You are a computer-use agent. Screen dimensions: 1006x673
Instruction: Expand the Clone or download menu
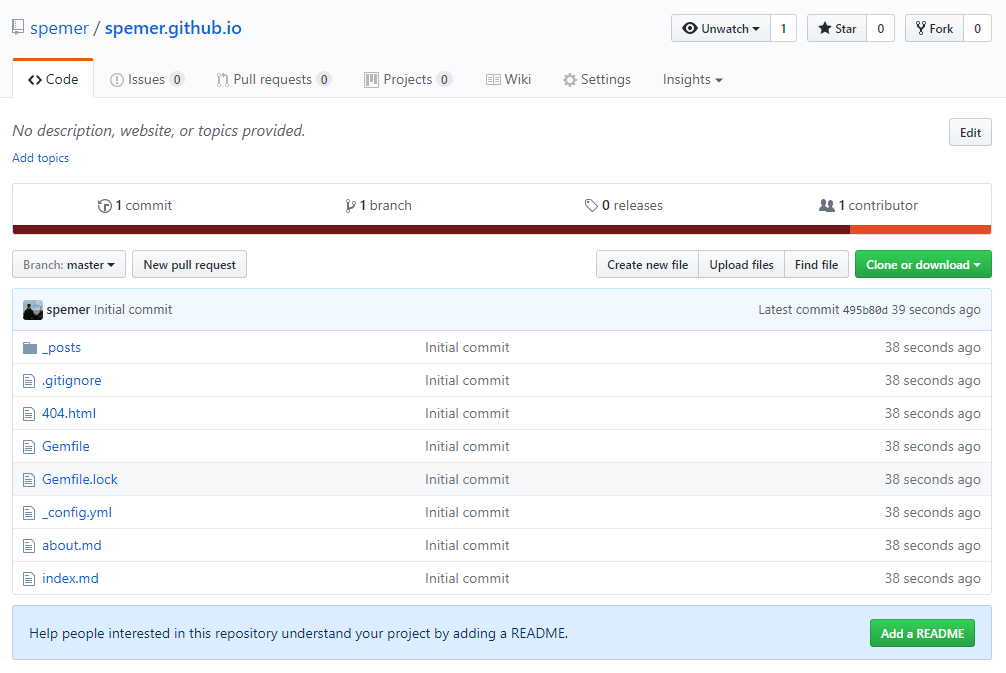[x=923, y=264]
